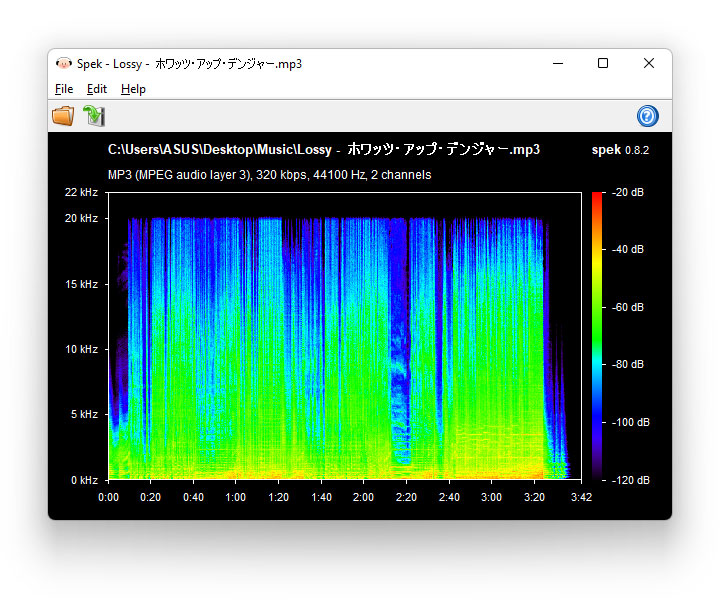The height and width of the screenshot is (600, 720).
Task: Click the Spek pig icon in title bar
Action: point(64,64)
